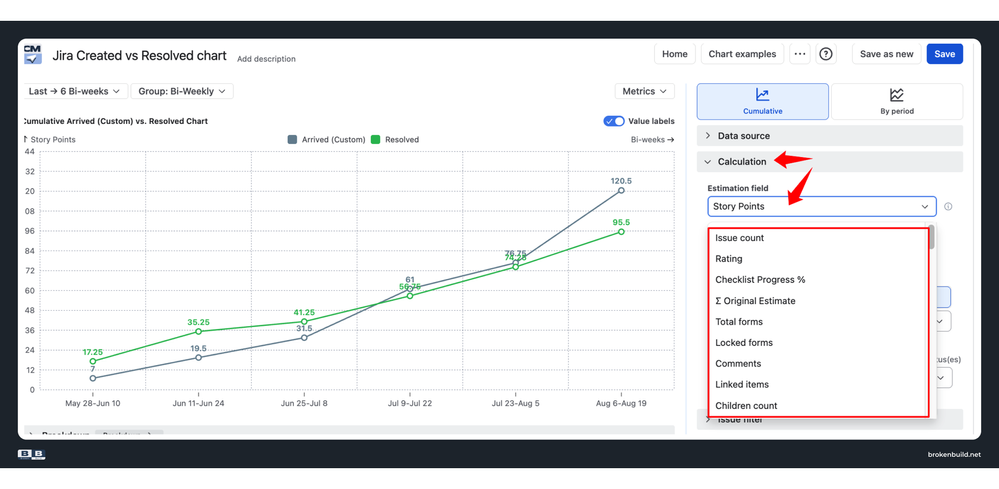Screen dimensions: 999x489
Task: Click the CM app logo icon
Action: [x=33, y=54]
